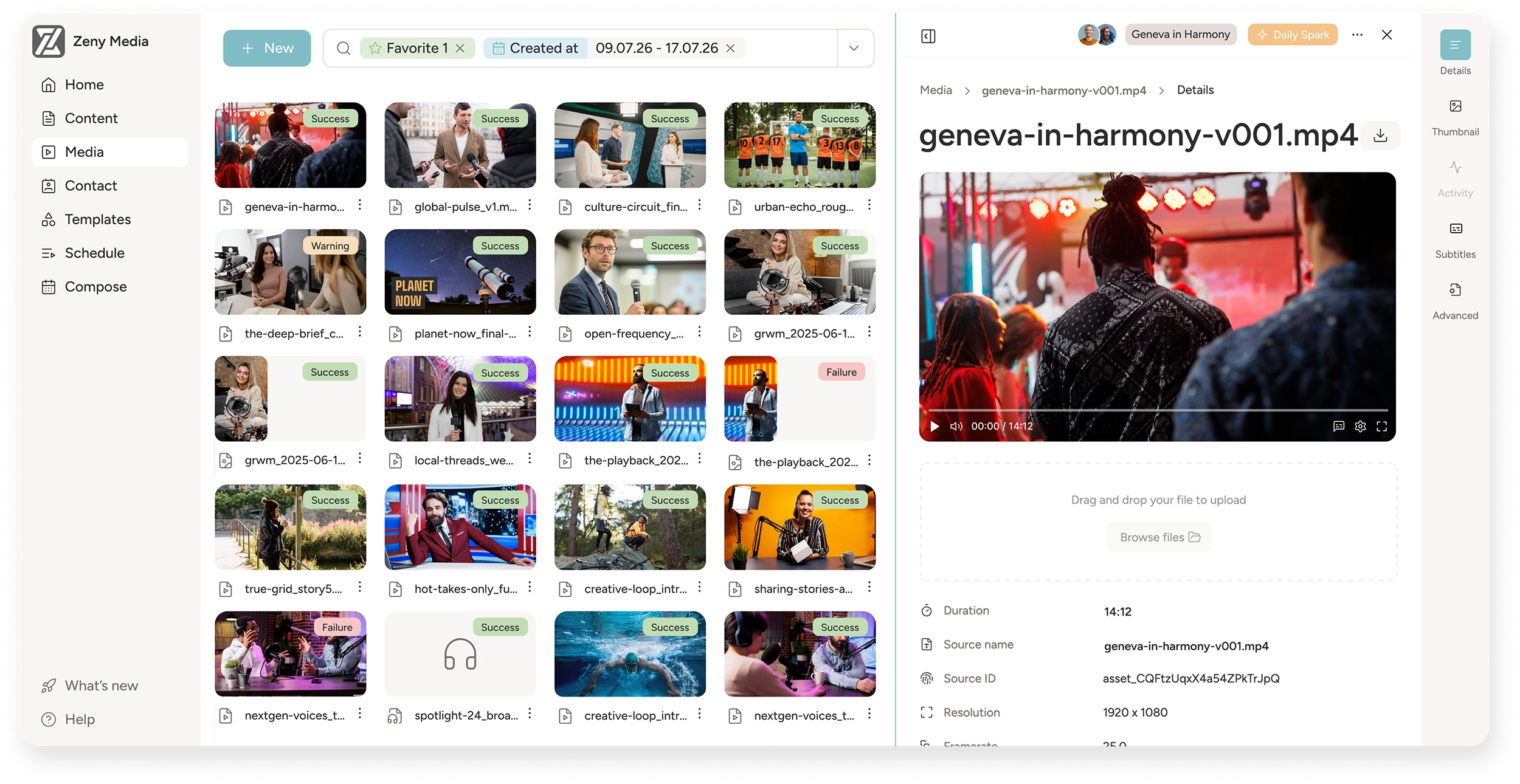The width and height of the screenshot is (1520, 784).
Task: Open options menu for the-deep-brief_c item
Action: click(x=360, y=332)
